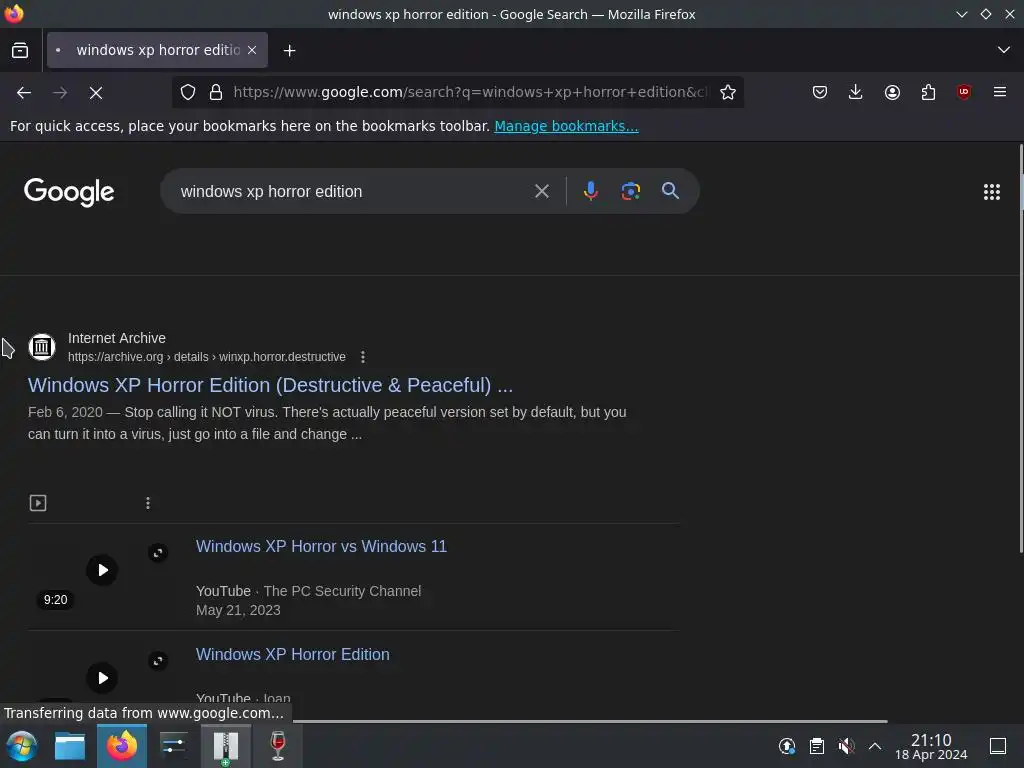Open clipboard tray icon
The image size is (1024, 768).
click(x=816, y=746)
